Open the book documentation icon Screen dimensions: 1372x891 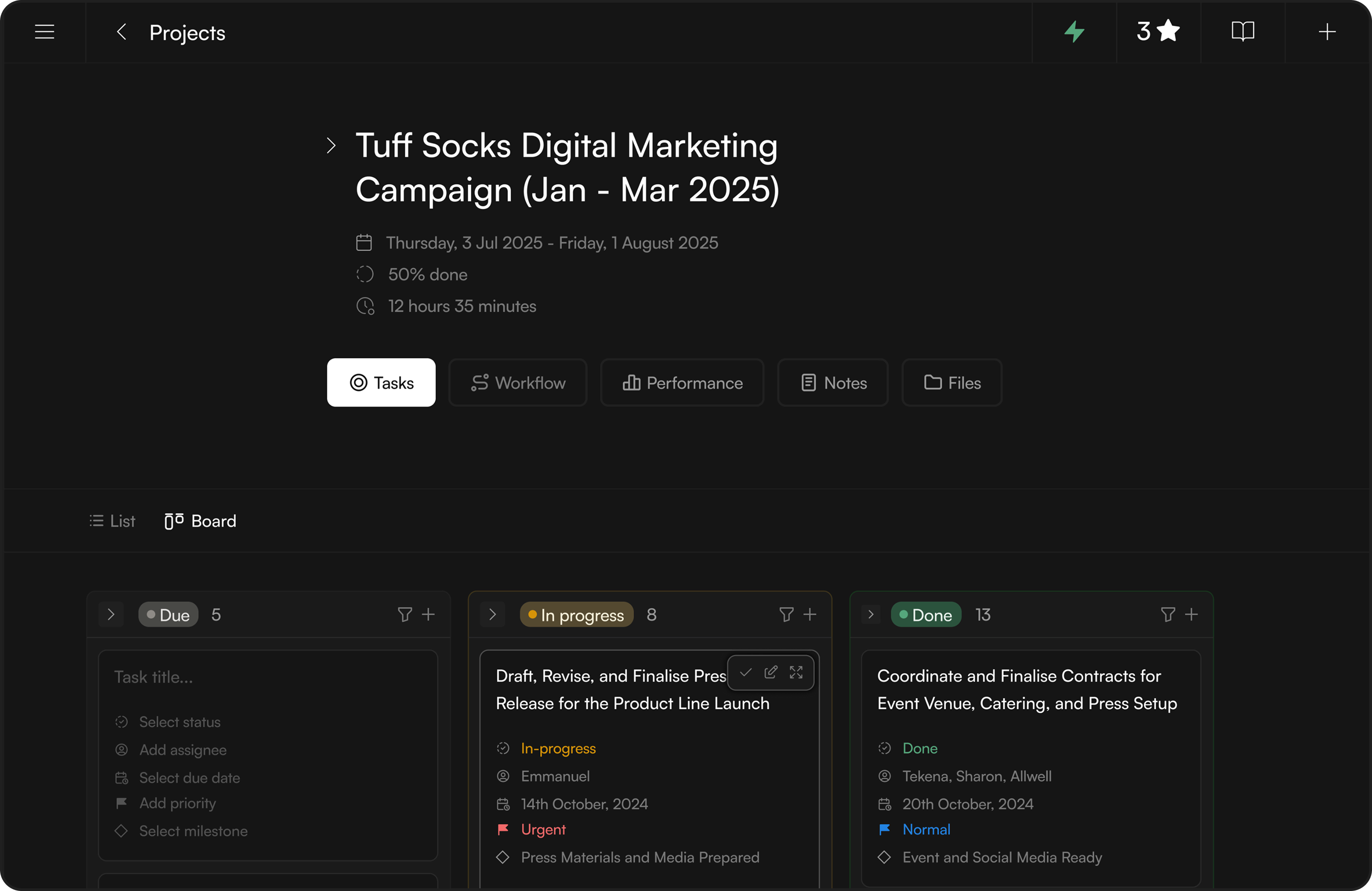pos(1242,31)
